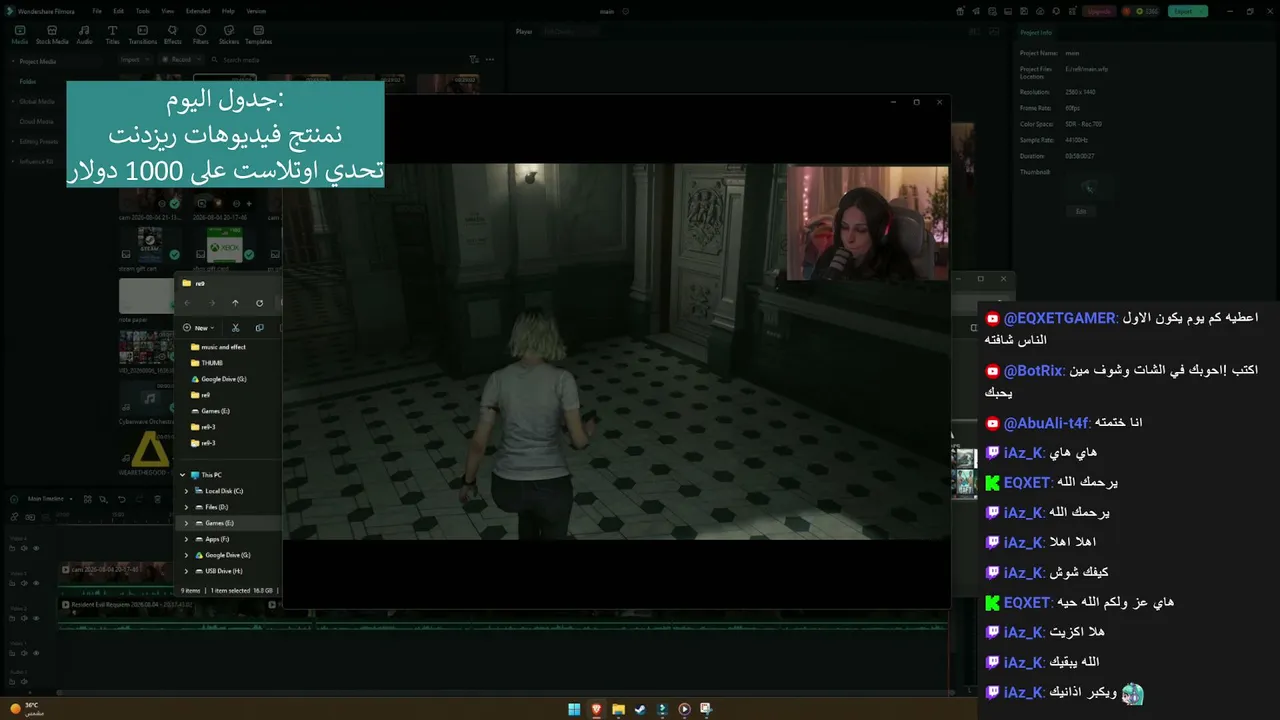
Task: Select the THUMB folder in Explorer
Action: (206, 363)
